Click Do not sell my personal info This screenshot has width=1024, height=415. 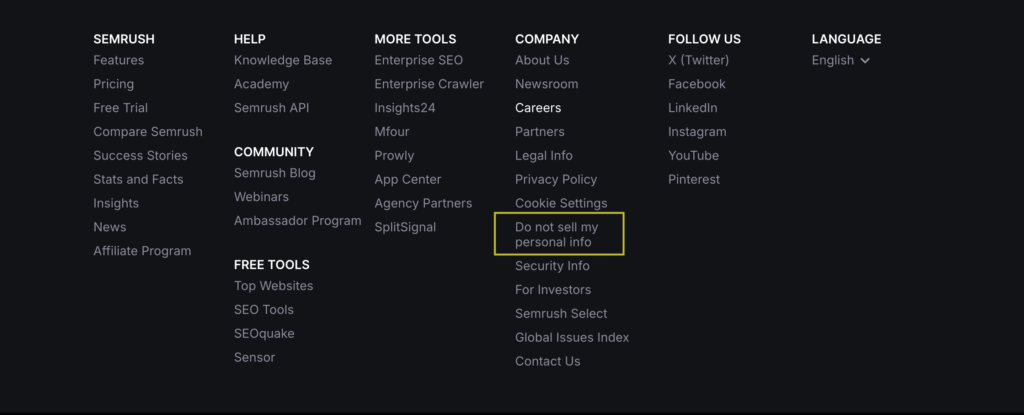556,235
